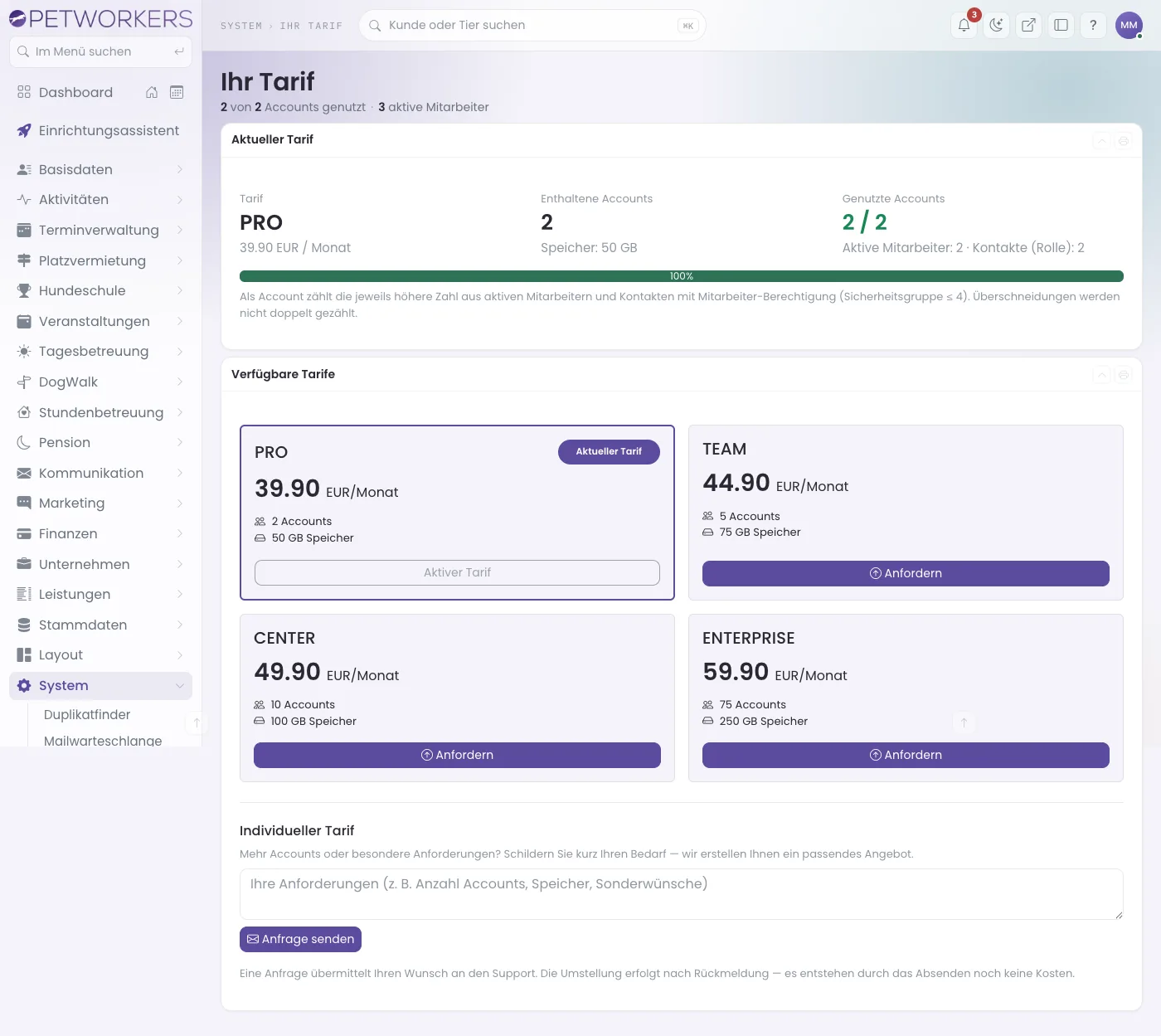The width and height of the screenshot is (1161, 1036).
Task: Click the Kommunikation envelope icon
Action: (24, 473)
